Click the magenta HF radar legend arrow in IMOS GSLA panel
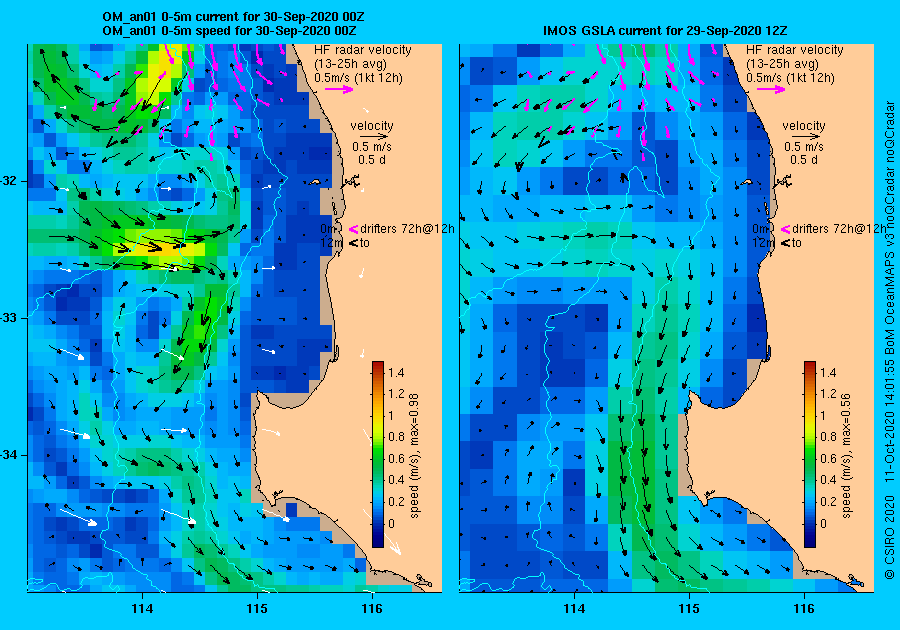Image resolution: width=900 pixels, height=630 pixels. (x=771, y=89)
